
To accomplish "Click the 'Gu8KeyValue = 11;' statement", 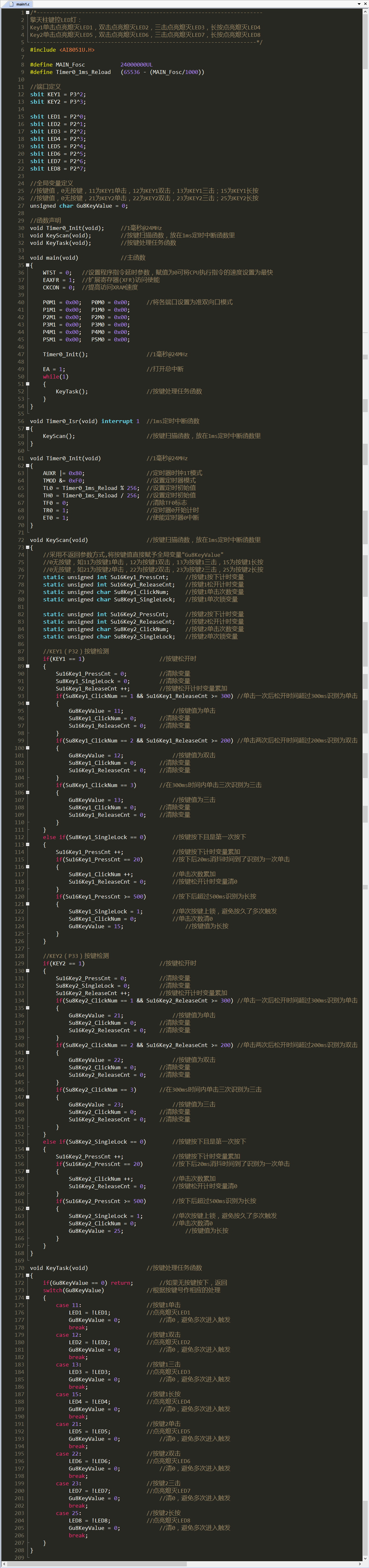I will [96, 711].
